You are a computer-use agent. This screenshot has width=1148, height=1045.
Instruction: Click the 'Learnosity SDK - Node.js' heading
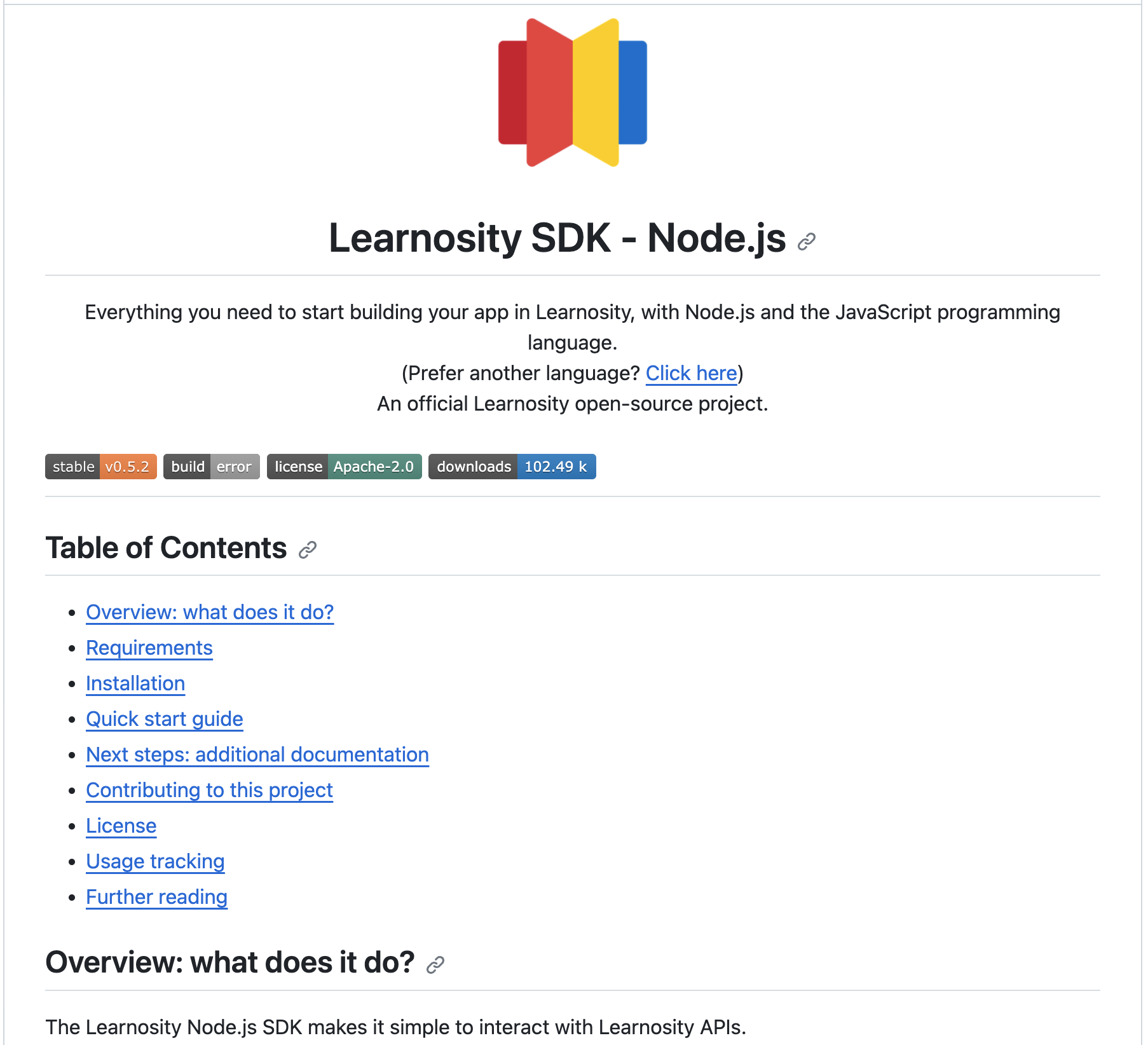coord(557,238)
